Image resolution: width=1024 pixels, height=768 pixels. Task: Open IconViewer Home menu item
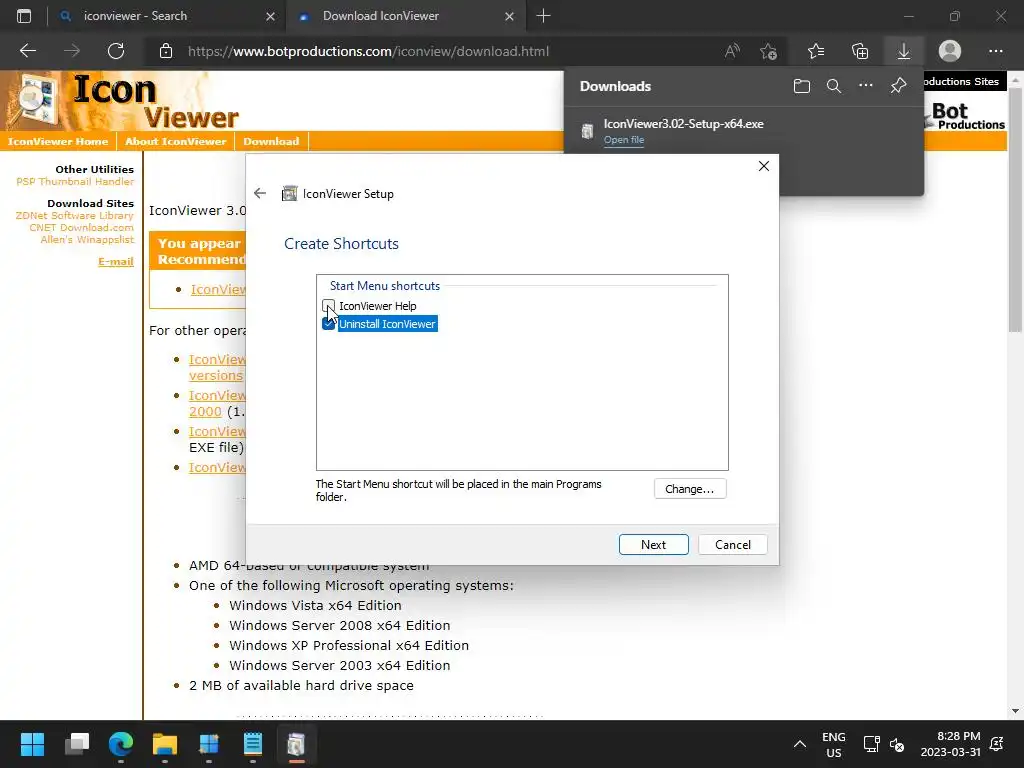tap(58, 141)
